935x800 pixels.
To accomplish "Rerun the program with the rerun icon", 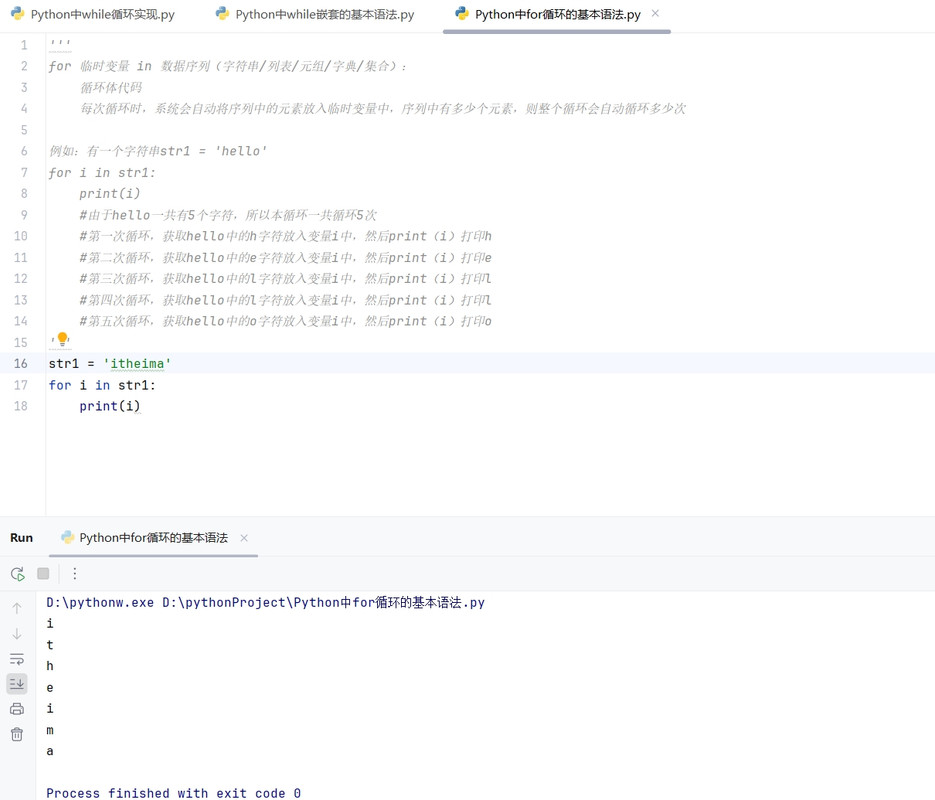I will click(x=17, y=573).
